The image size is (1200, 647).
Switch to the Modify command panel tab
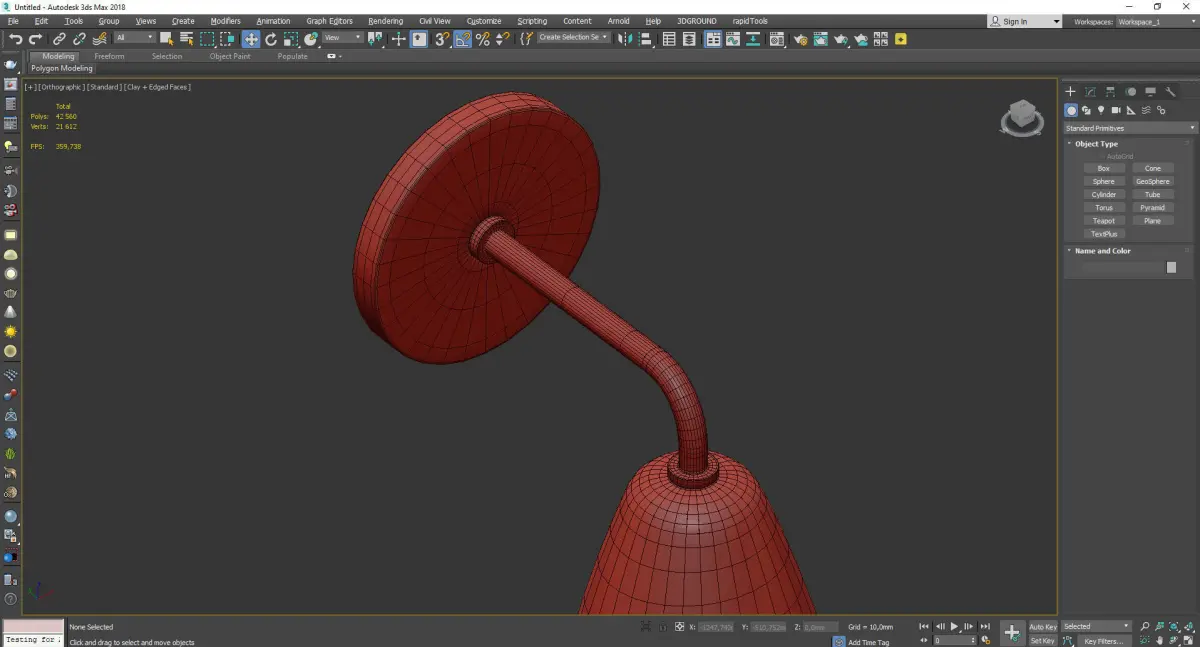pyautogui.click(x=1090, y=92)
